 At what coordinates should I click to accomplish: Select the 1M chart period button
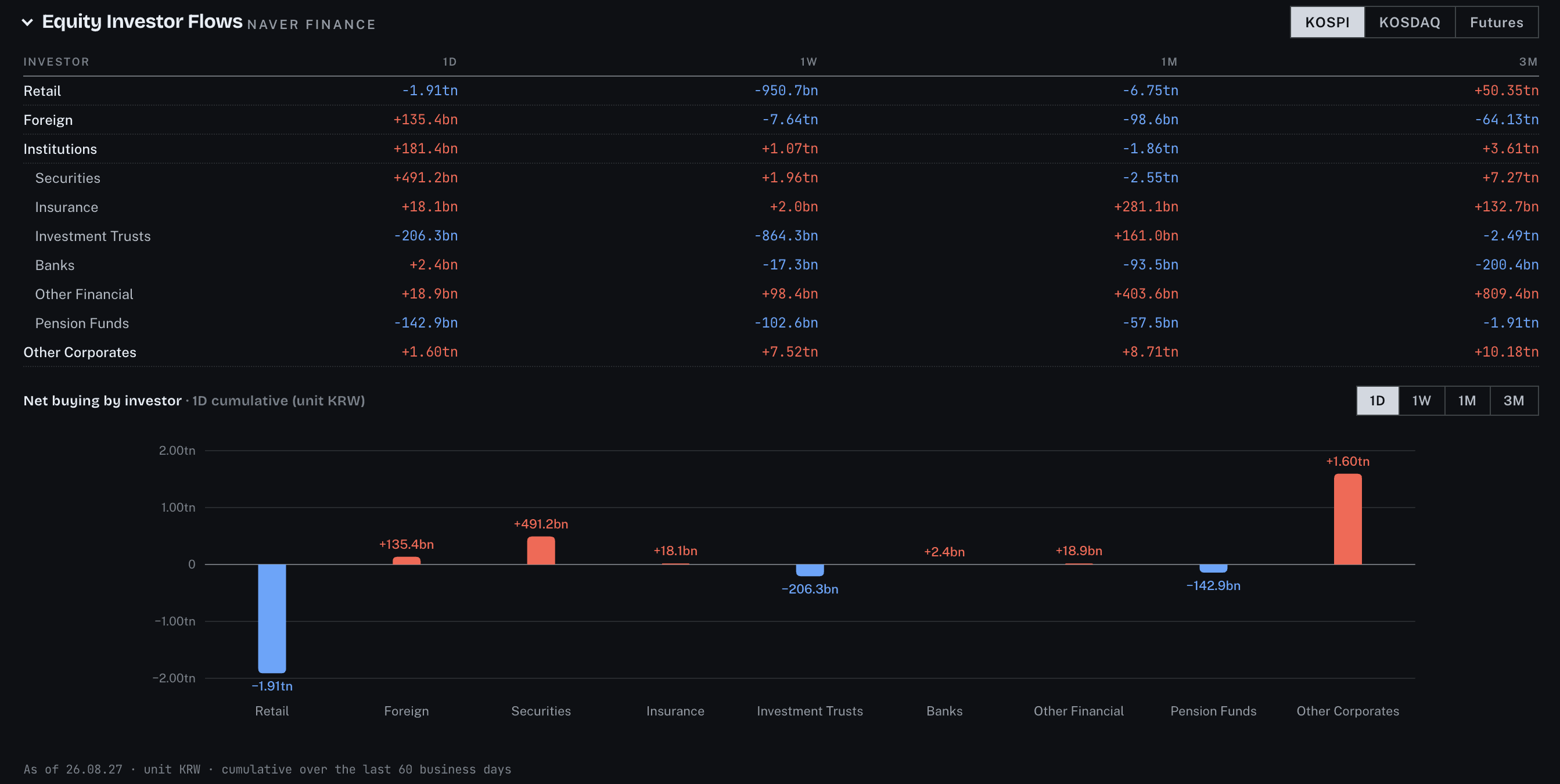coord(1466,401)
